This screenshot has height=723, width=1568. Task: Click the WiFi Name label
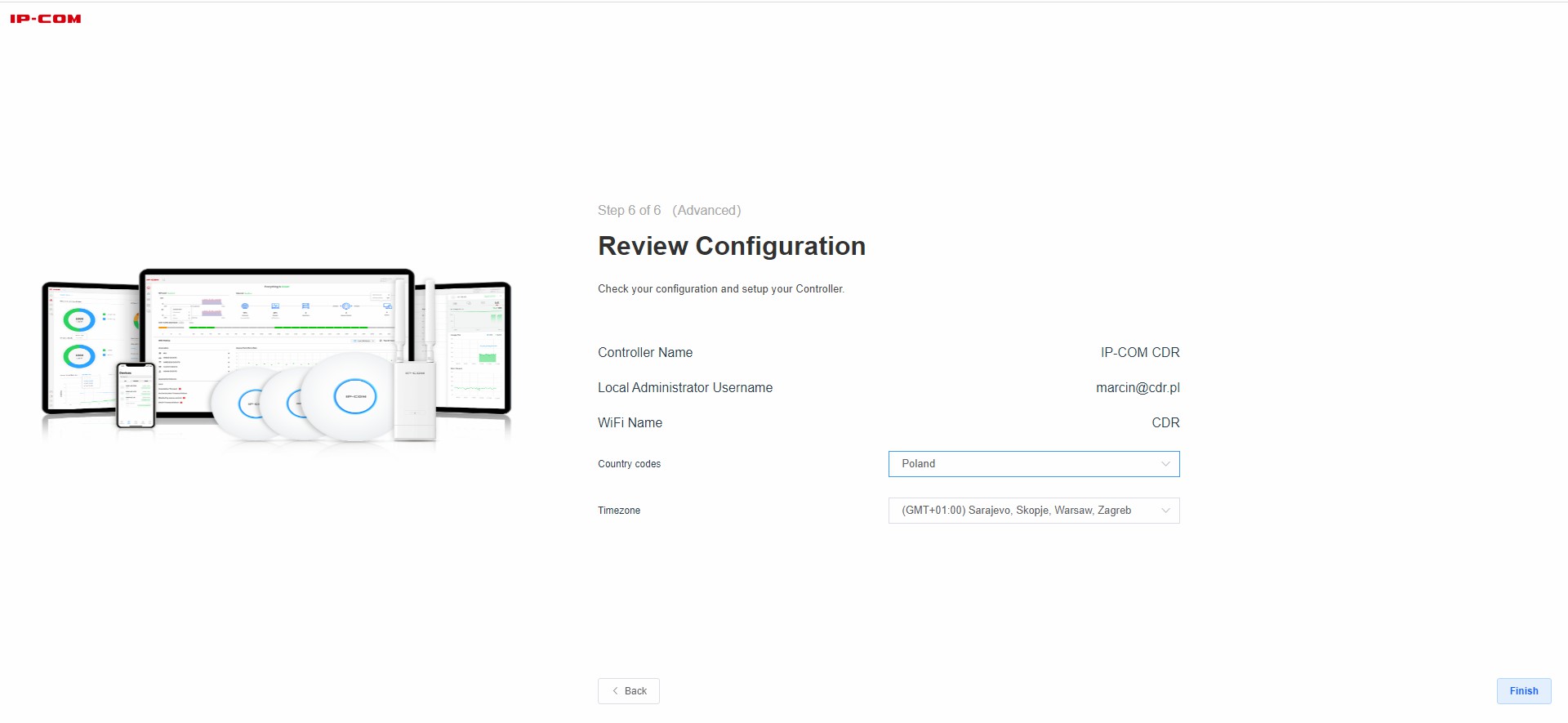click(630, 423)
